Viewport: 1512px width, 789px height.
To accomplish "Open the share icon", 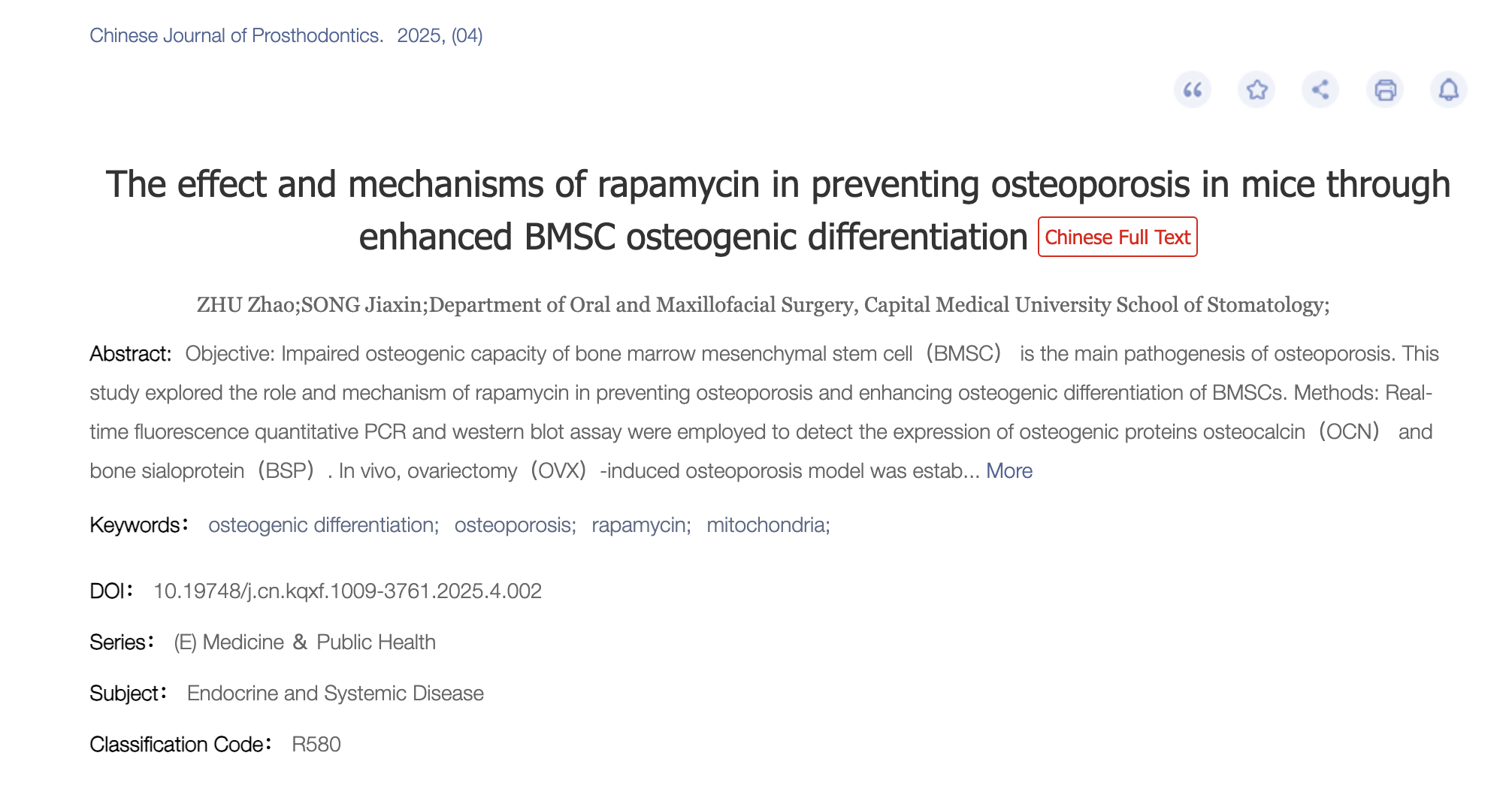I will click(x=1320, y=90).
